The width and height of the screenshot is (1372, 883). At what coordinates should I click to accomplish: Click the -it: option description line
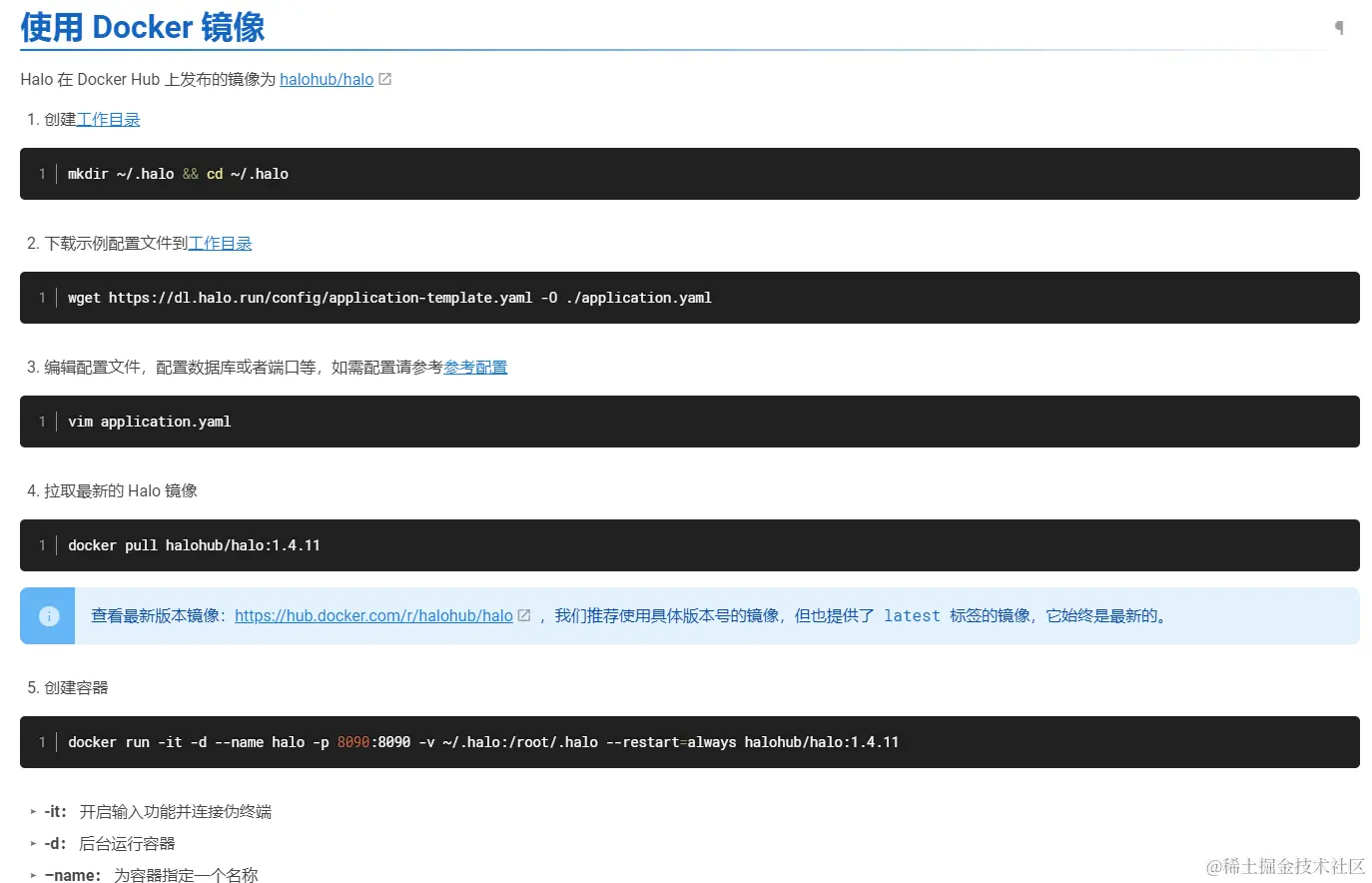(158, 811)
